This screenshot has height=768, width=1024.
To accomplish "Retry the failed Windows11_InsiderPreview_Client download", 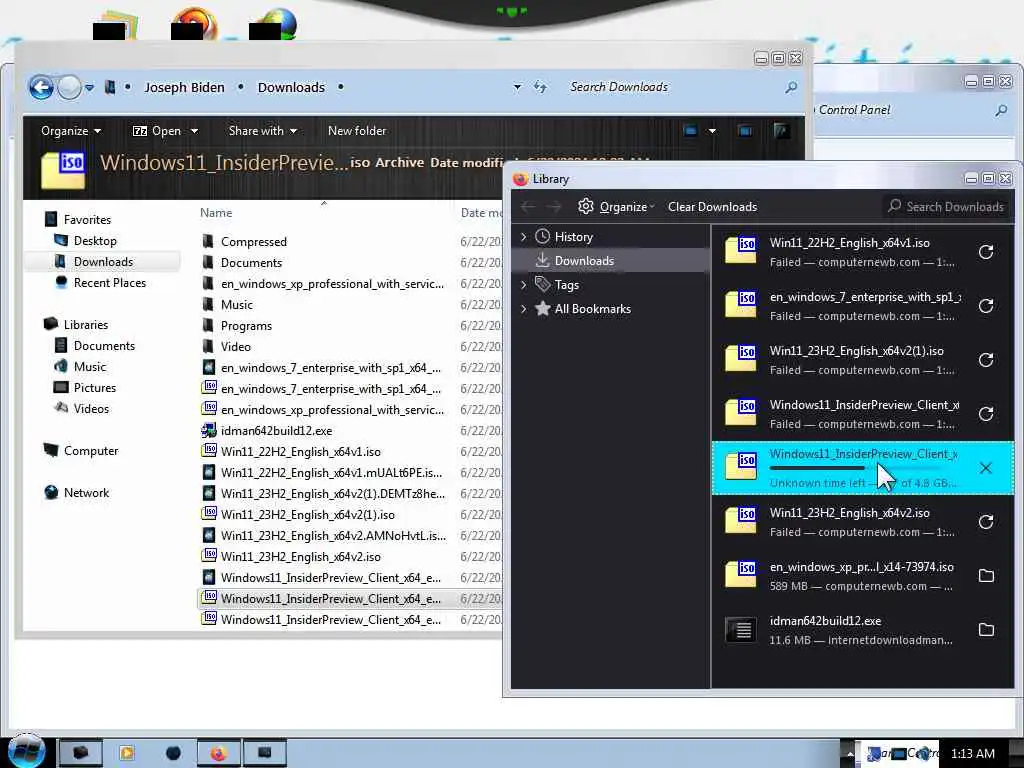I will click(986, 414).
